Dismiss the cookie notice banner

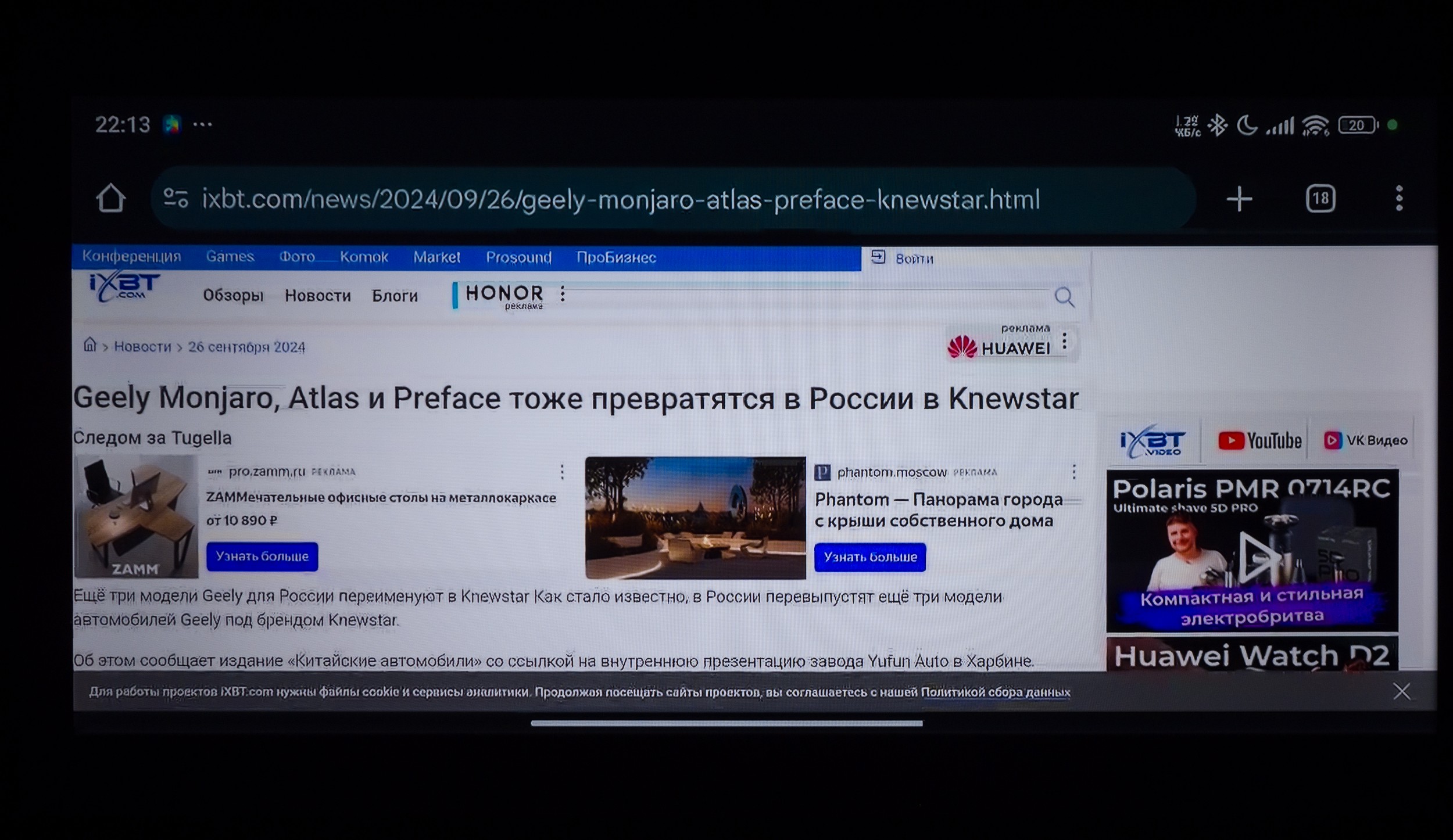1401,691
